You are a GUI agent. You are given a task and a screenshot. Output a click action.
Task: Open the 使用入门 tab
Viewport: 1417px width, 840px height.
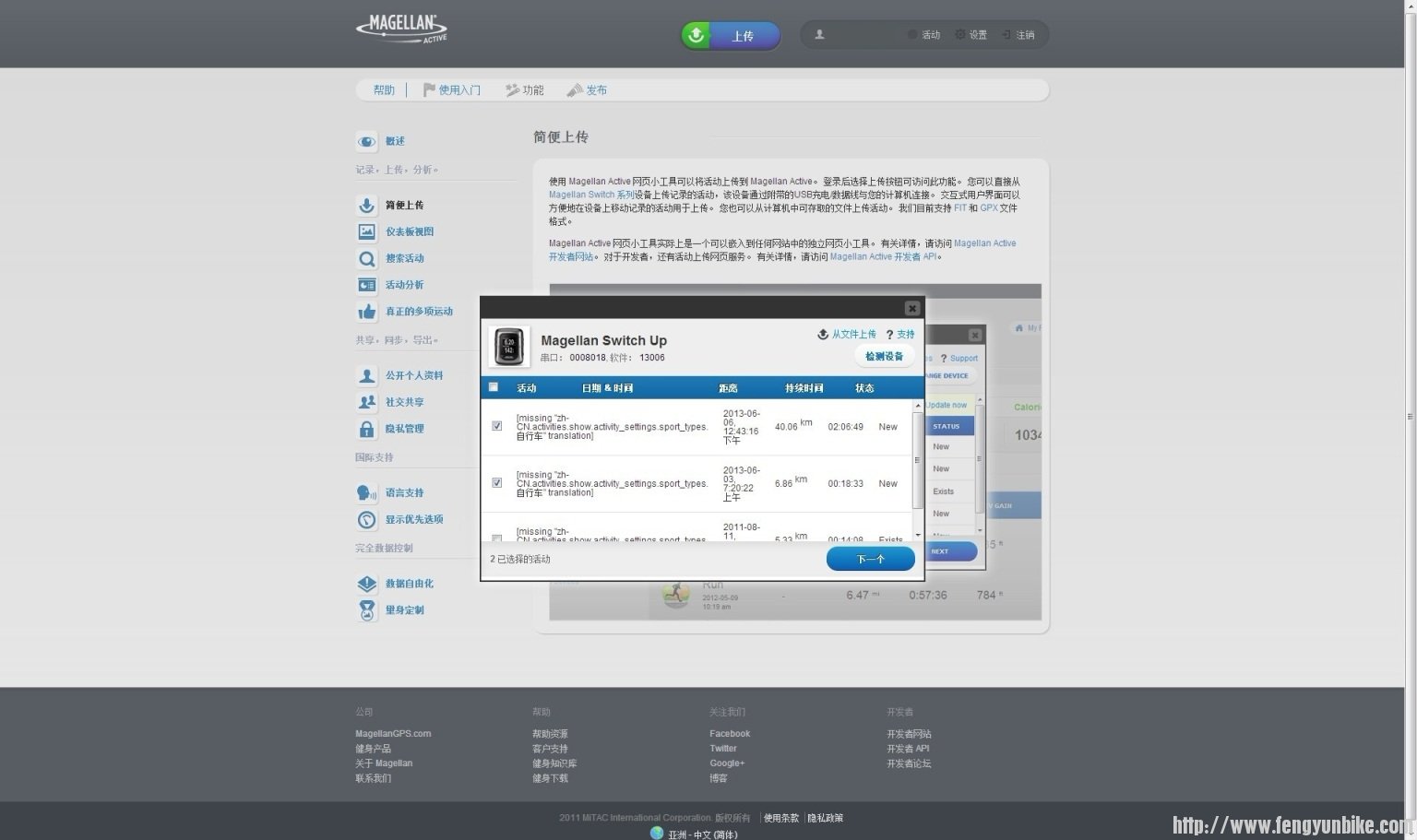(452, 90)
